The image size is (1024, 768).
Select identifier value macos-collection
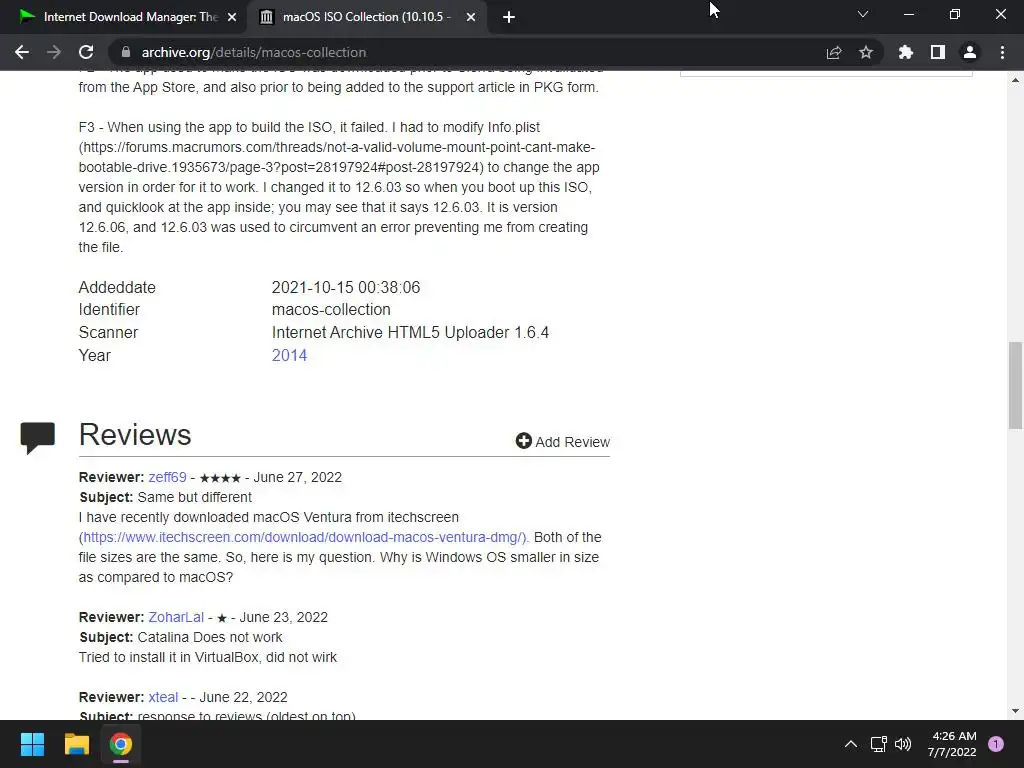[x=331, y=310]
